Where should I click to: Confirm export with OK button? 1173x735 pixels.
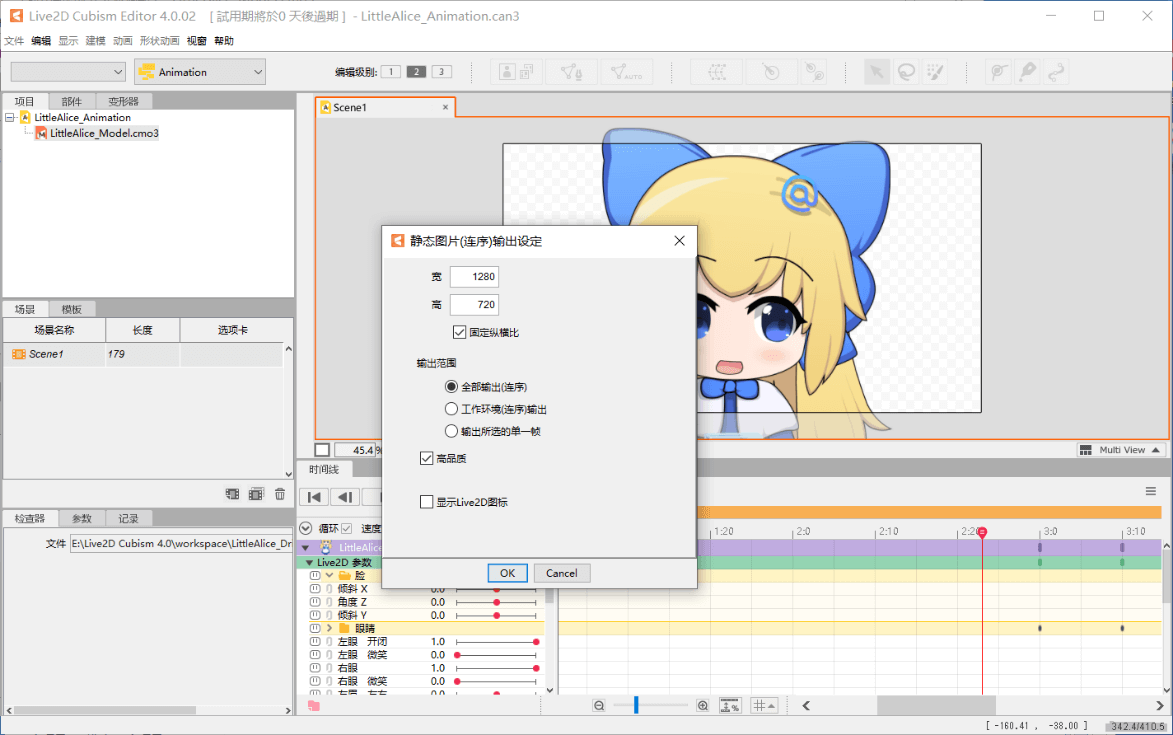click(x=507, y=573)
